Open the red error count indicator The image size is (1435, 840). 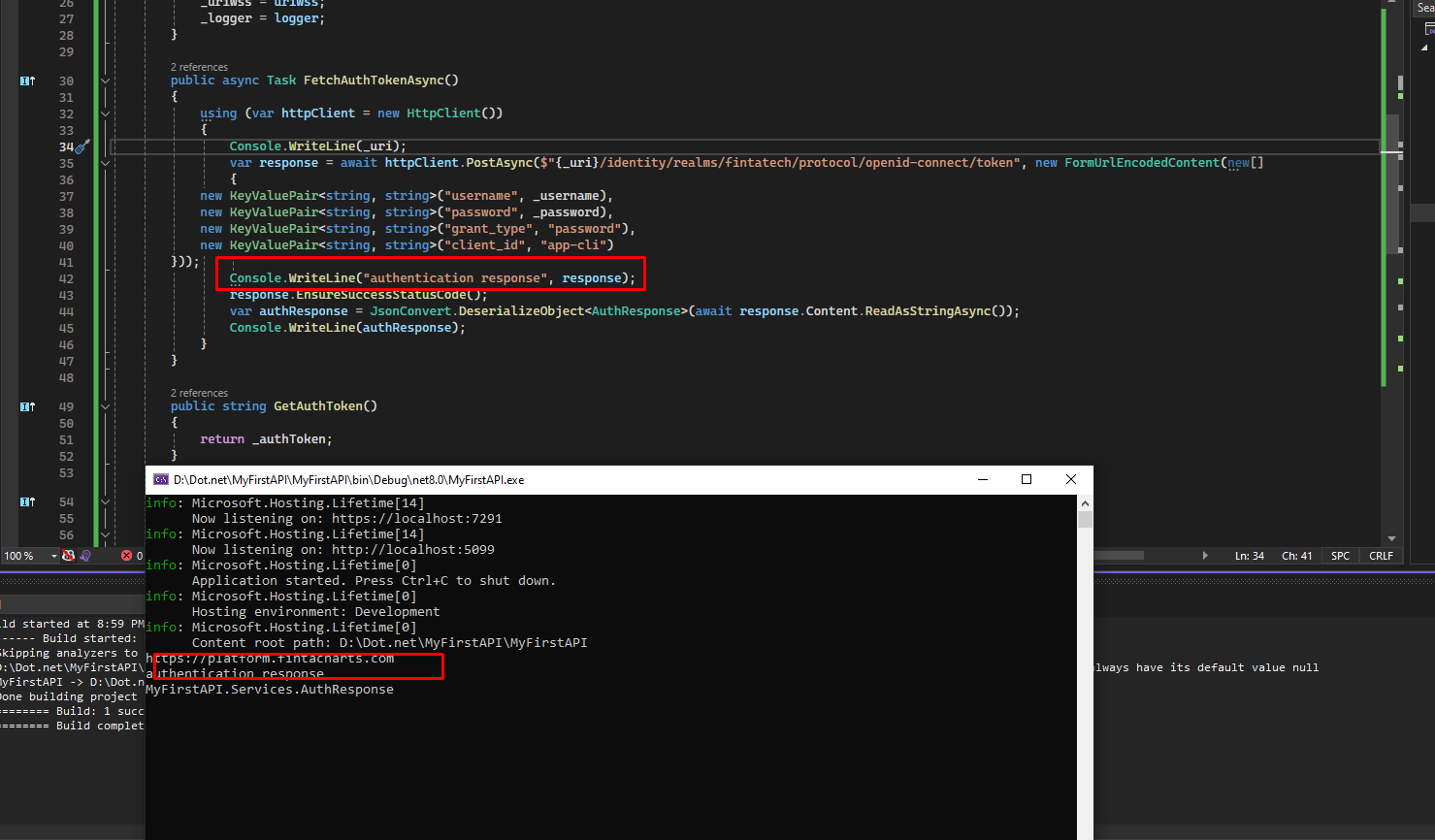coord(132,556)
